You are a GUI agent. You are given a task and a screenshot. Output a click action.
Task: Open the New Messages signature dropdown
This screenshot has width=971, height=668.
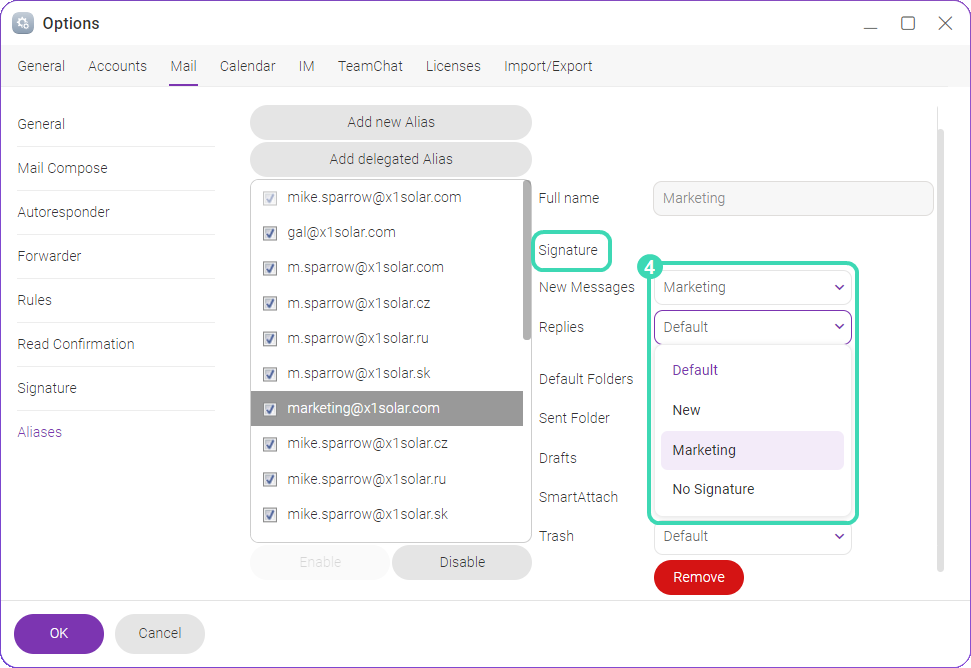(752, 287)
